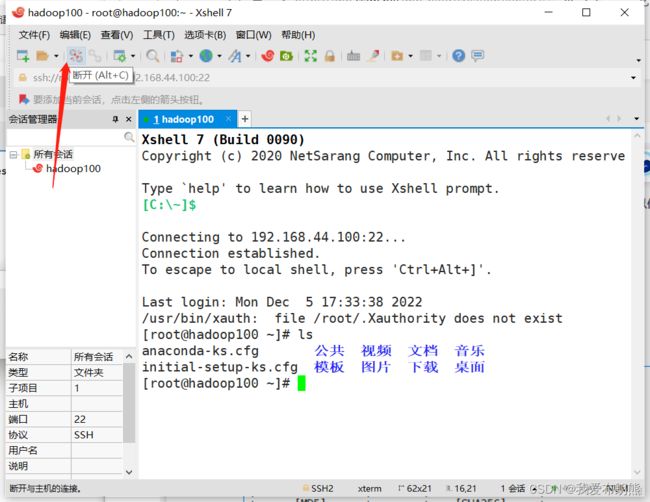
Task: Click the highlight pen icon
Action: (x=374, y=56)
